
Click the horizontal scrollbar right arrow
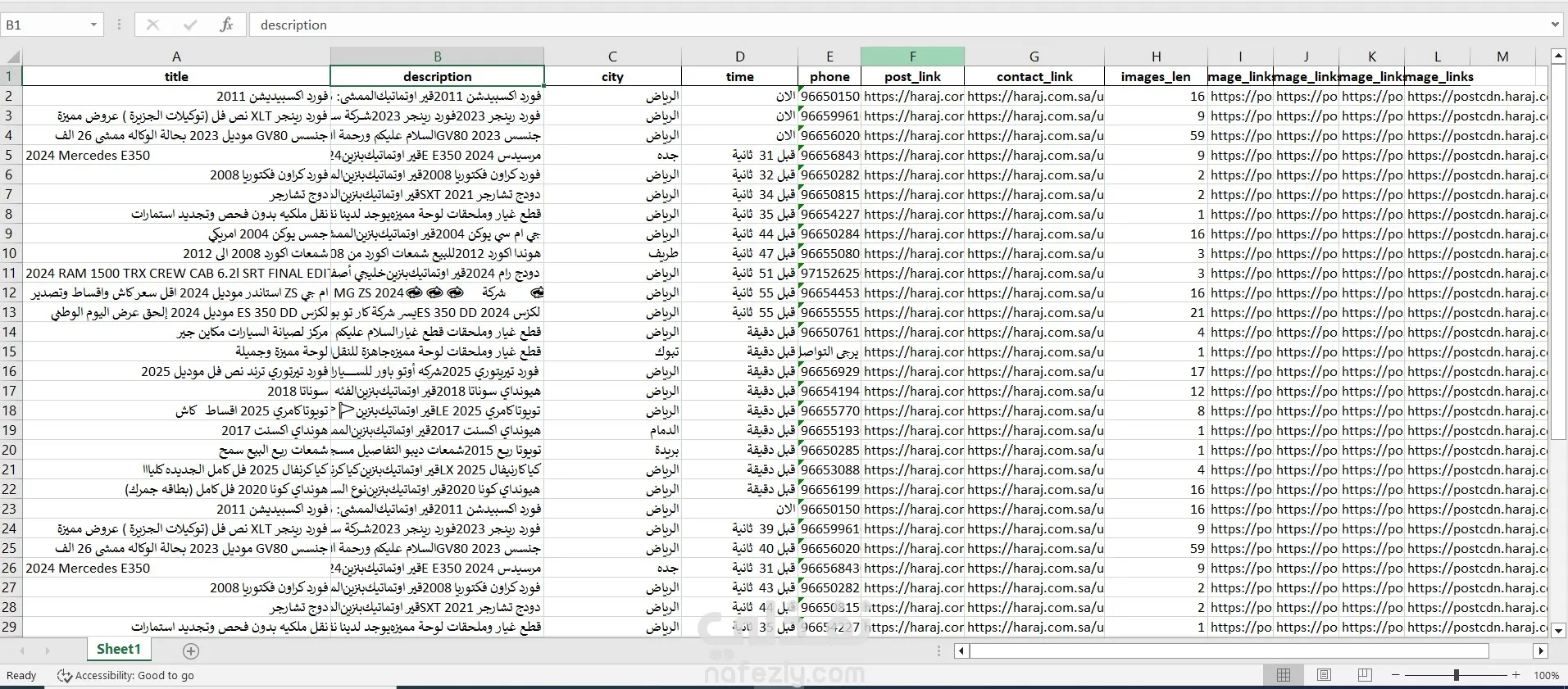pyautogui.click(x=1541, y=651)
